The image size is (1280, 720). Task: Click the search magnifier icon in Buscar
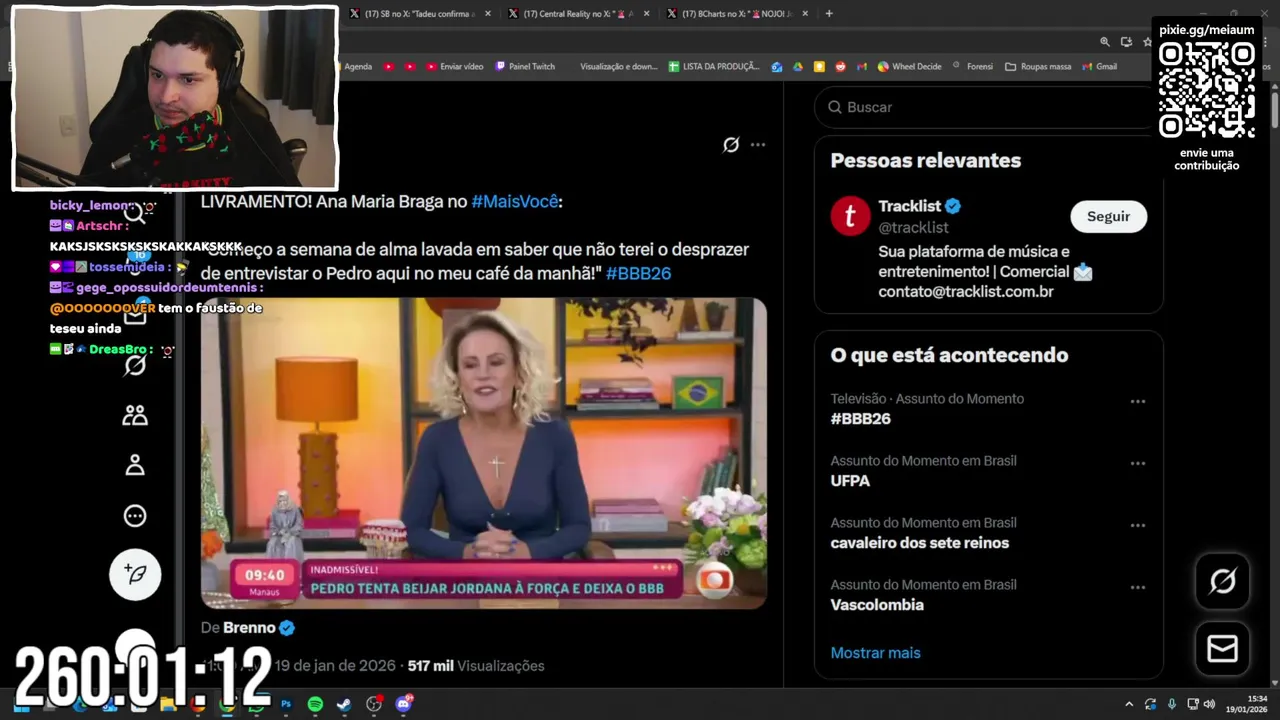tap(835, 107)
